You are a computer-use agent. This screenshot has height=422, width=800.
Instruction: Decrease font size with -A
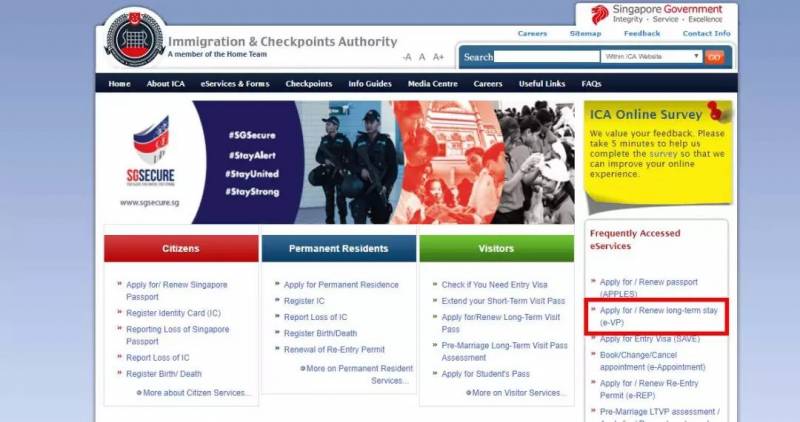tap(407, 57)
